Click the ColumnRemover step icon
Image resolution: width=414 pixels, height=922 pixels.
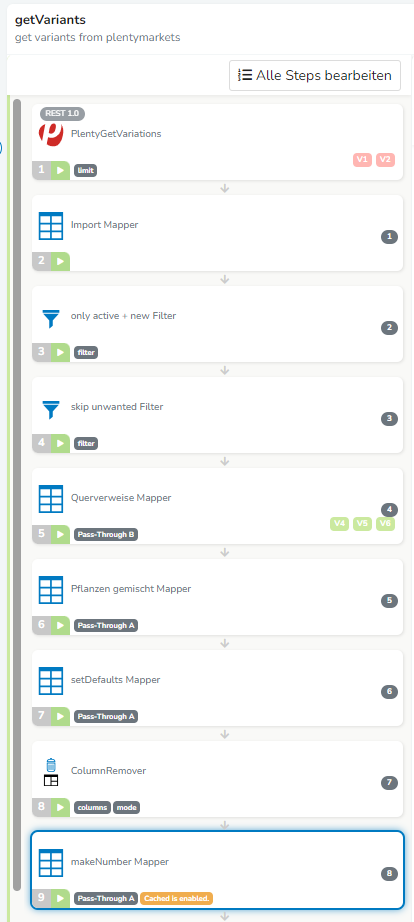click(51, 772)
